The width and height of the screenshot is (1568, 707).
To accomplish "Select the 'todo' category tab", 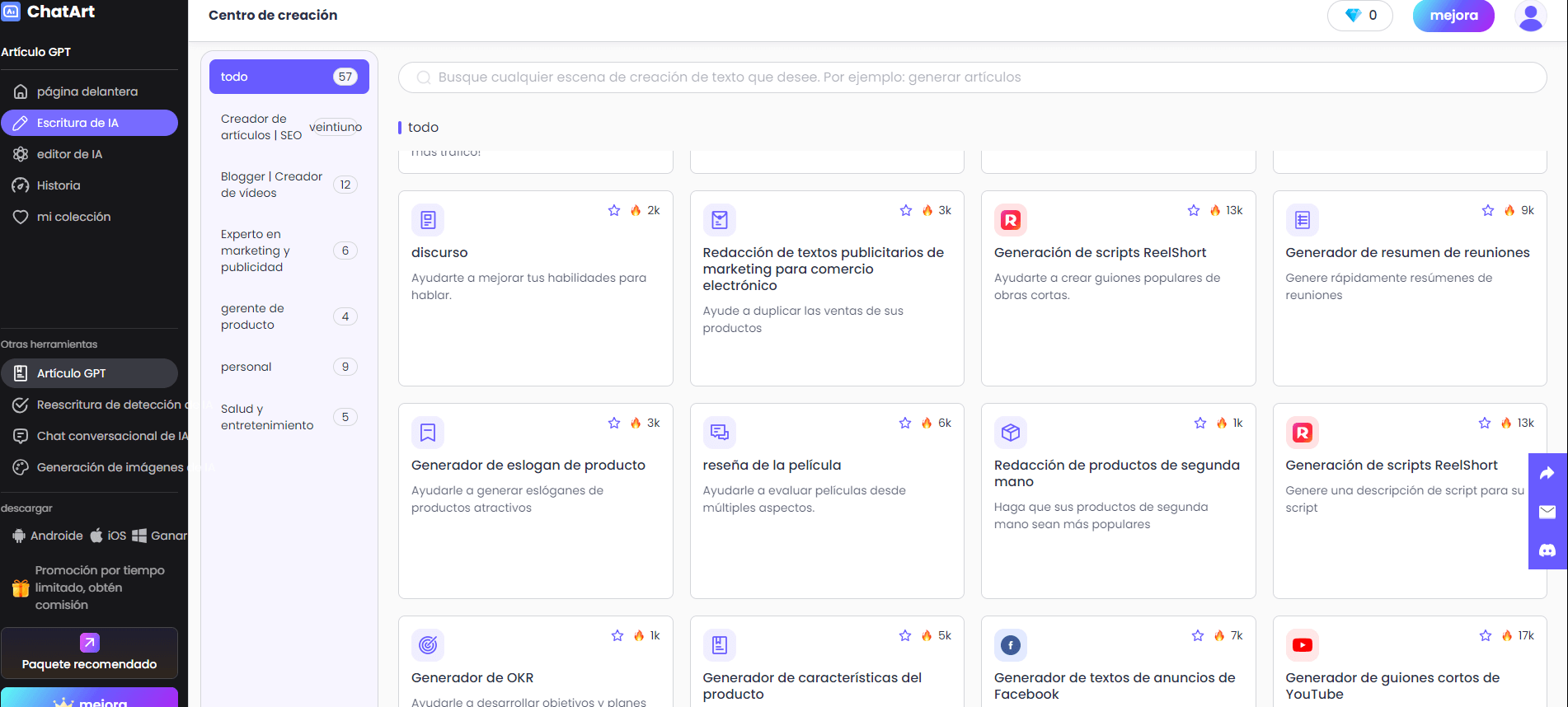I will (289, 77).
